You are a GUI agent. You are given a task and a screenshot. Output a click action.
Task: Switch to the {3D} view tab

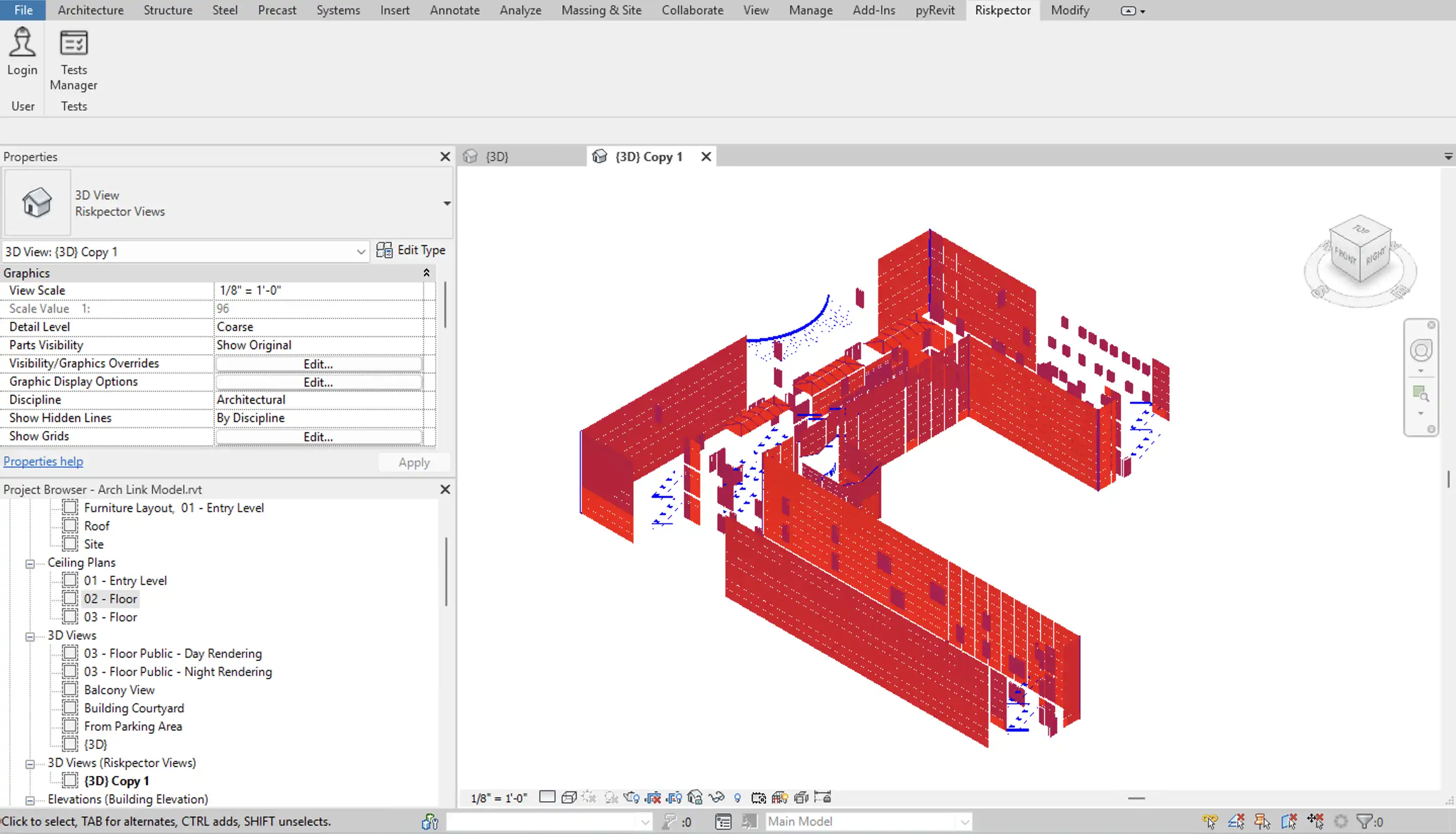point(496,156)
